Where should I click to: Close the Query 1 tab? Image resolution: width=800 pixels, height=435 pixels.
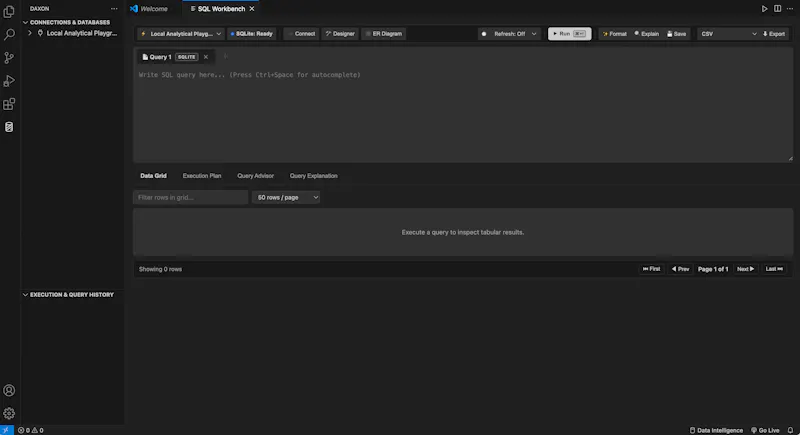pyautogui.click(x=206, y=57)
